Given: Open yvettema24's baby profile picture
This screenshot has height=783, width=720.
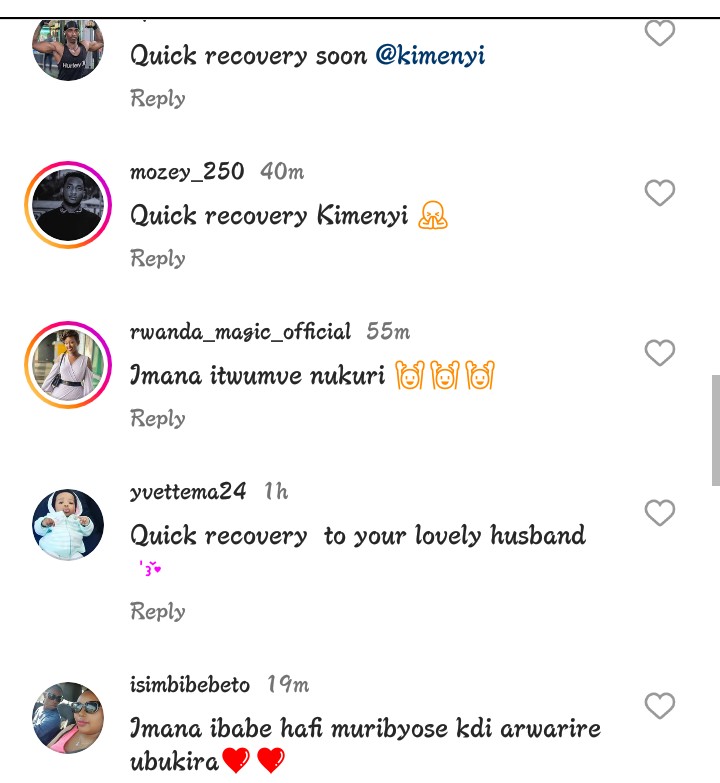Looking at the screenshot, I should pos(68,525).
